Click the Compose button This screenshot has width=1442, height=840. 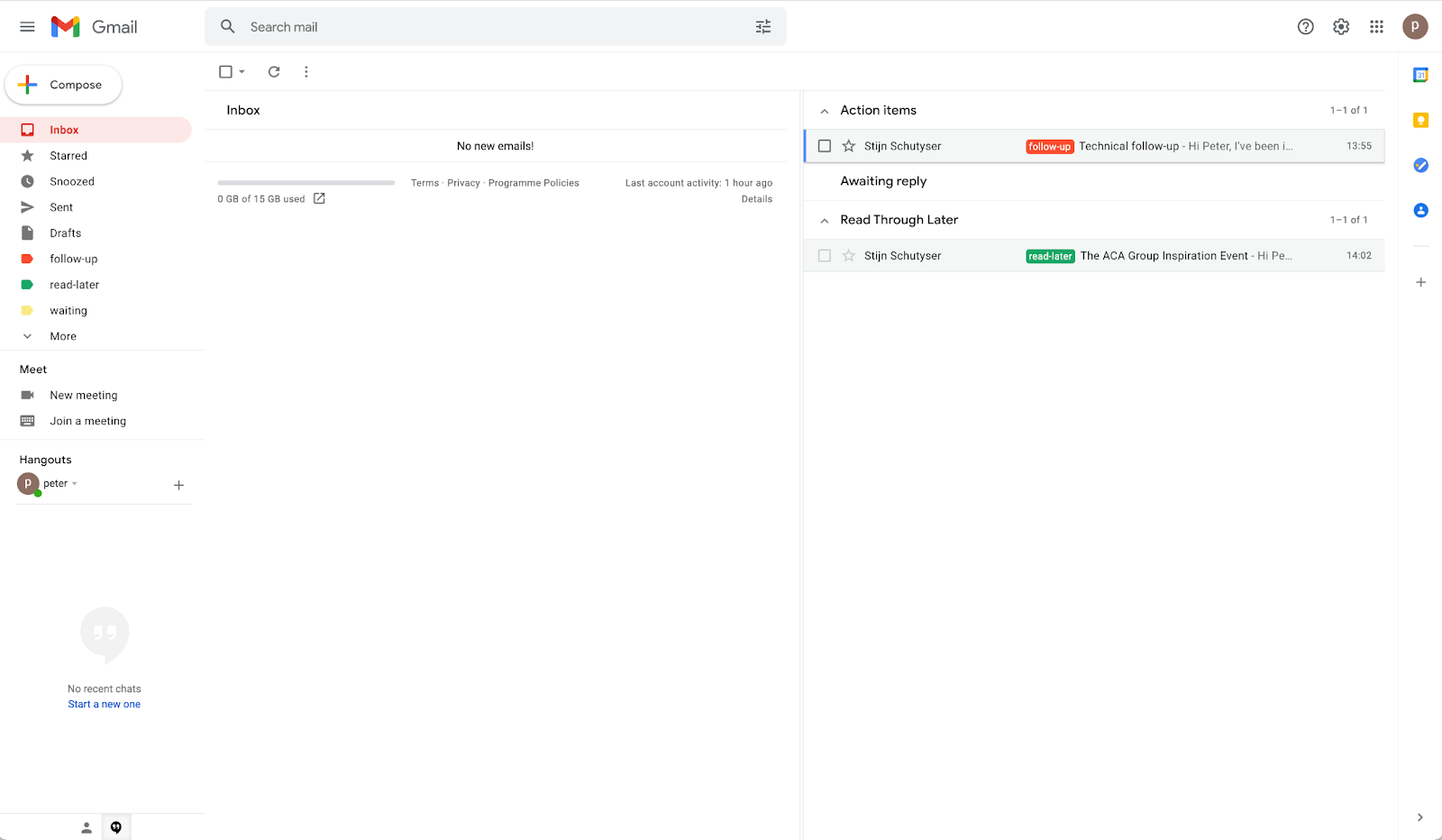(x=63, y=85)
